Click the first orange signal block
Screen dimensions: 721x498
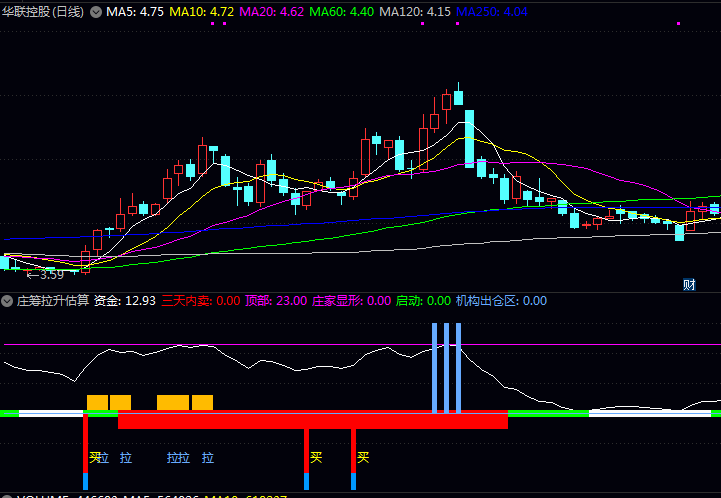point(97,402)
